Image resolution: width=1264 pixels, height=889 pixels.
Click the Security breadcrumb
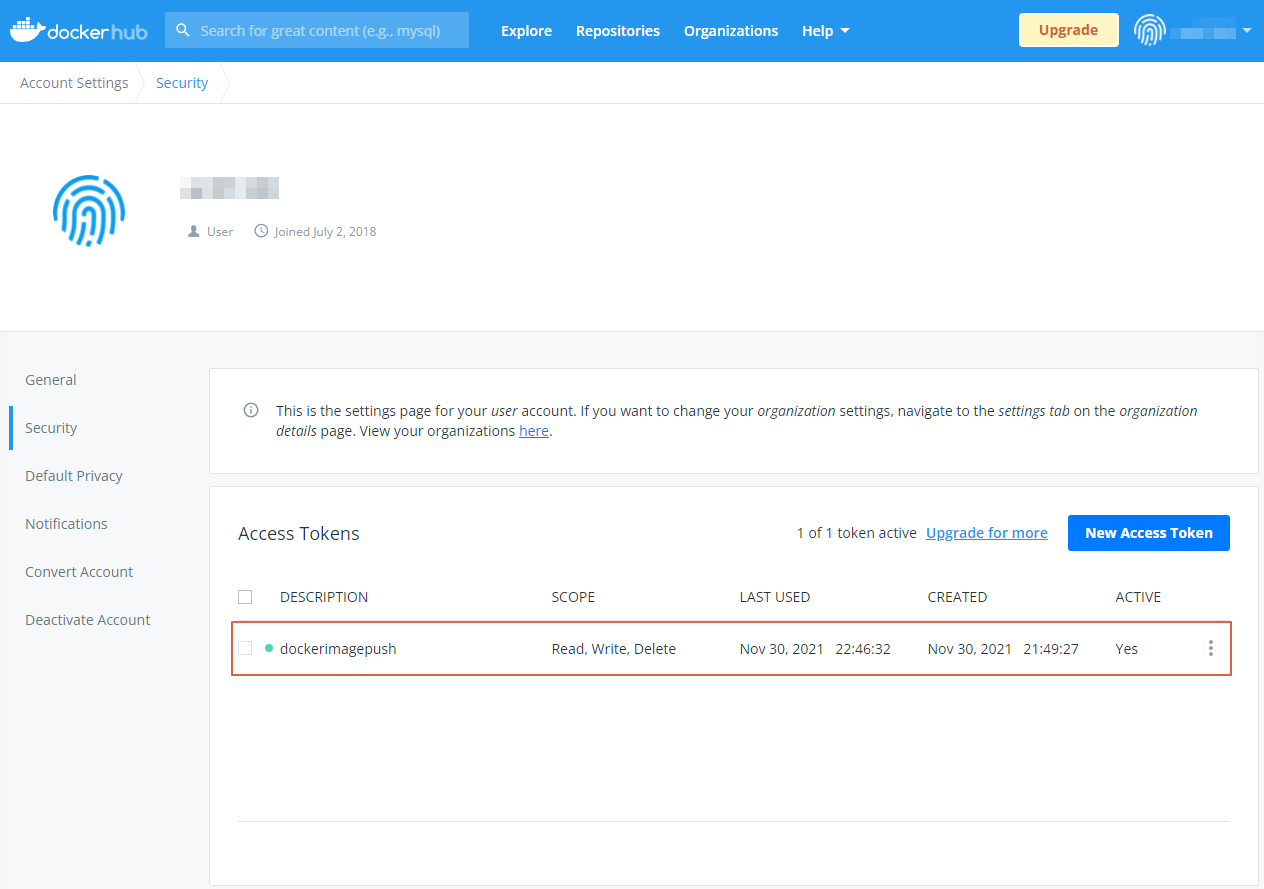[182, 83]
